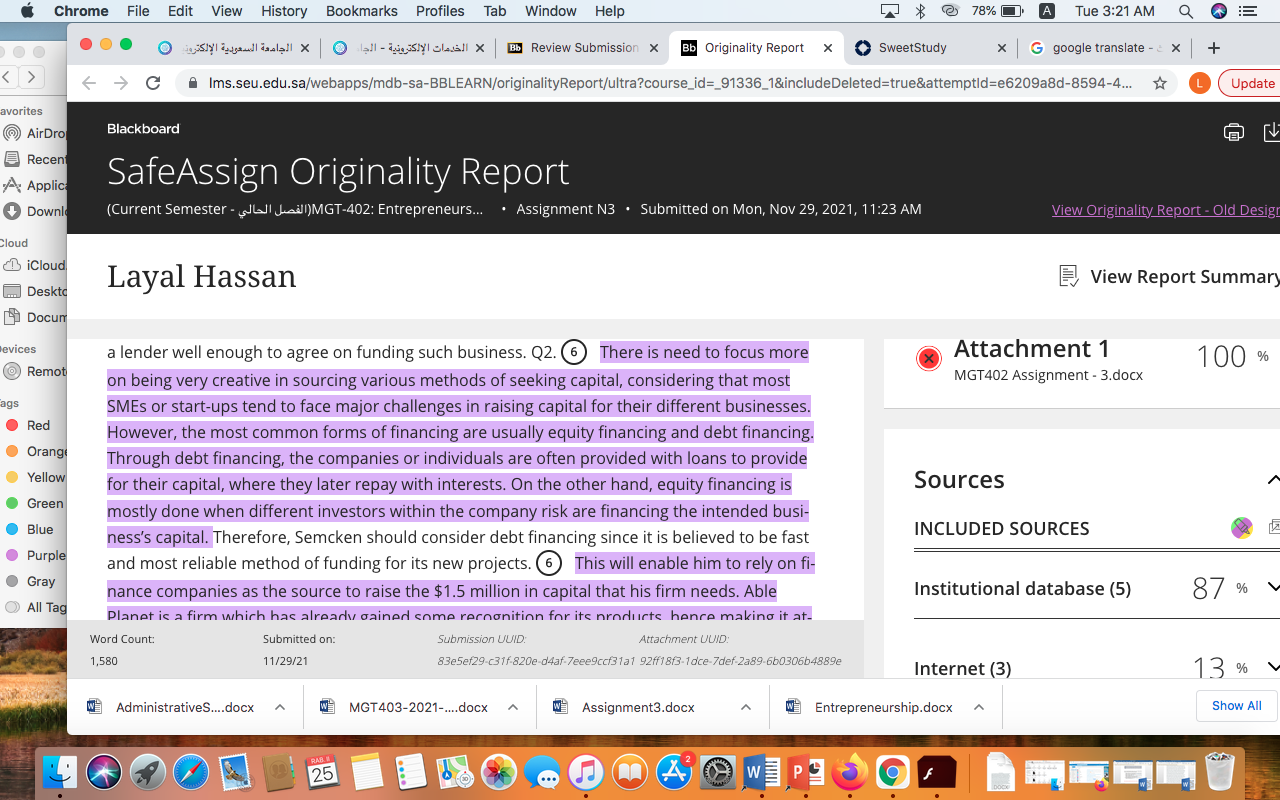This screenshot has height=800, width=1280.
Task: Click the View Report Summary document icon
Action: coord(1069,276)
